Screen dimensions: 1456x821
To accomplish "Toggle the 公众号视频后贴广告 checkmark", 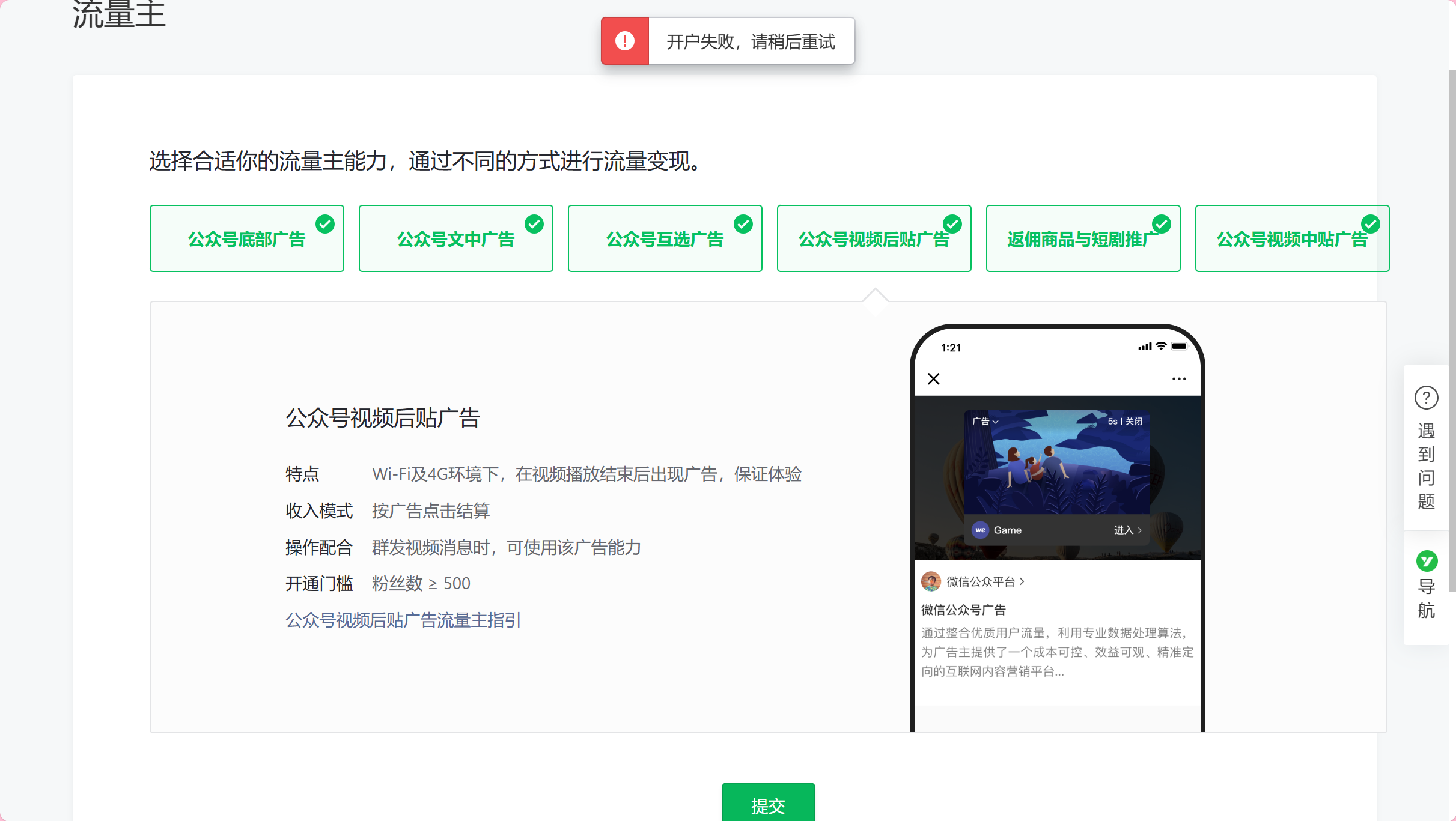I will click(952, 224).
